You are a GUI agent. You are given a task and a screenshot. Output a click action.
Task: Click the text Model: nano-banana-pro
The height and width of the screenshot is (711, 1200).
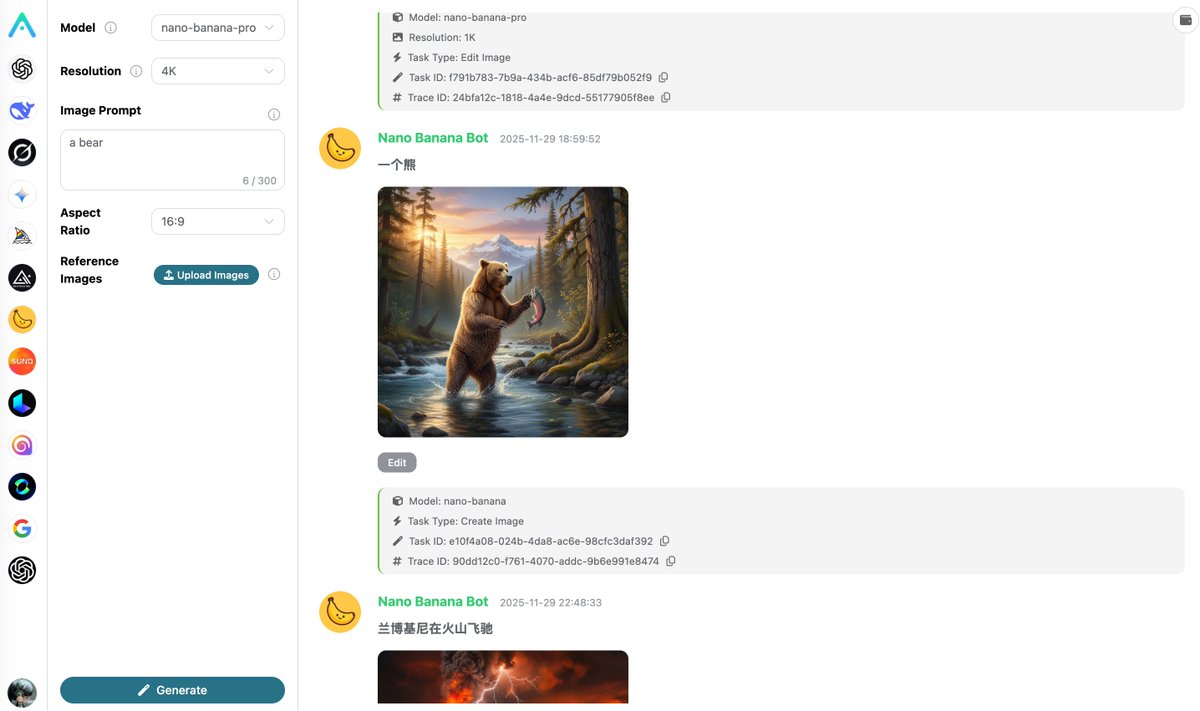click(x=467, y=17)
